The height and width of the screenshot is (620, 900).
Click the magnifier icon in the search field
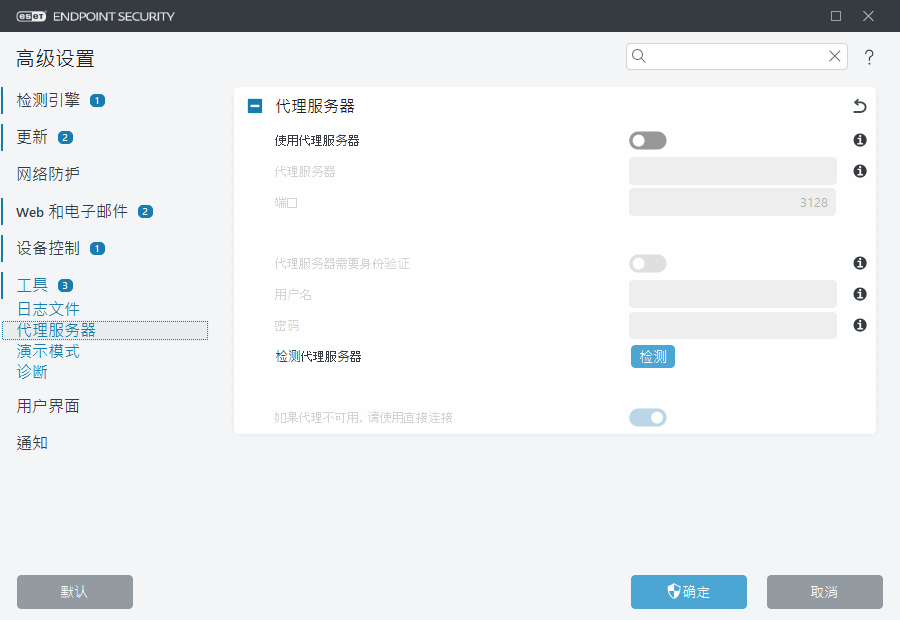[x=639, y=56]
